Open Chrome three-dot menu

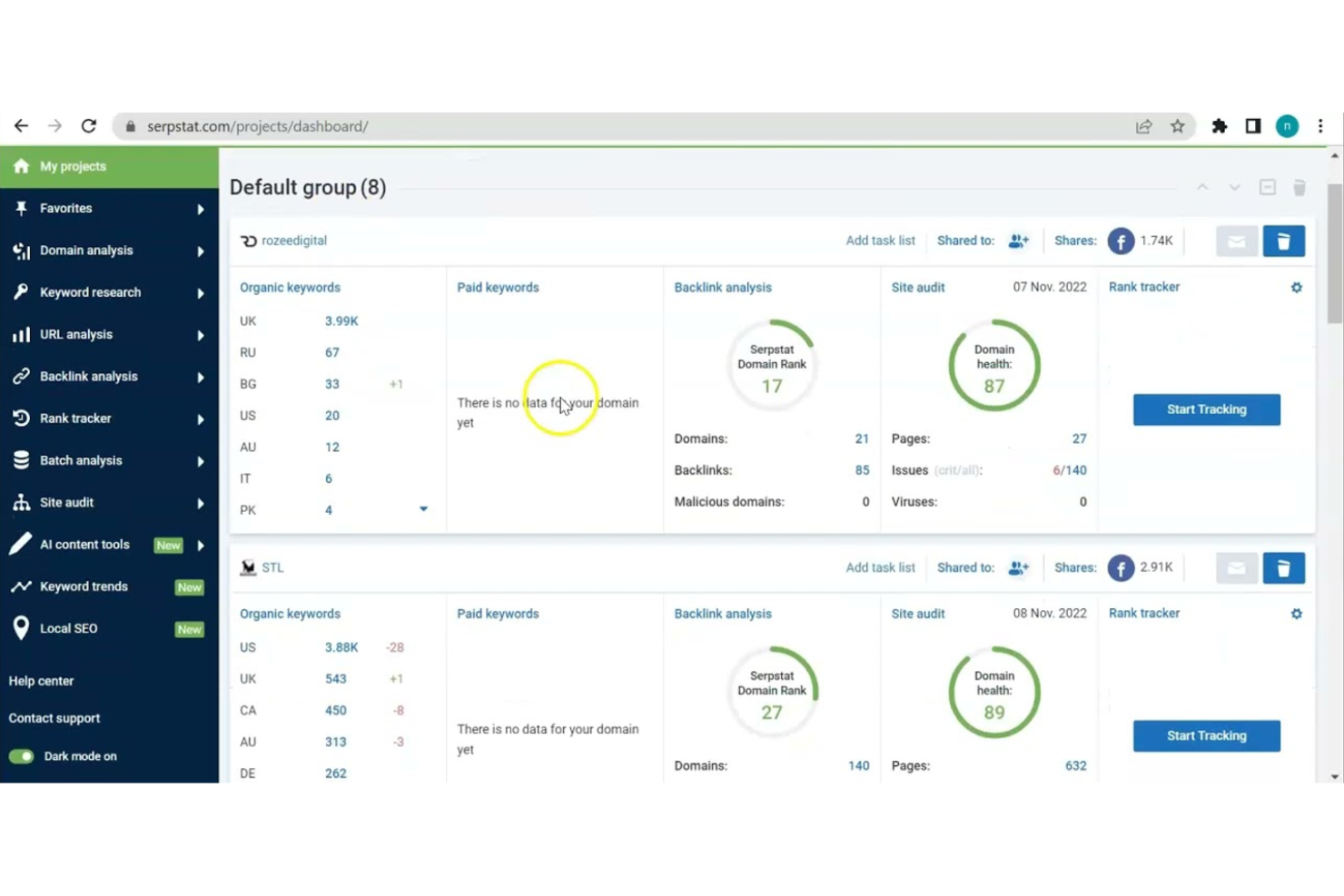[x=1320, y=126]
